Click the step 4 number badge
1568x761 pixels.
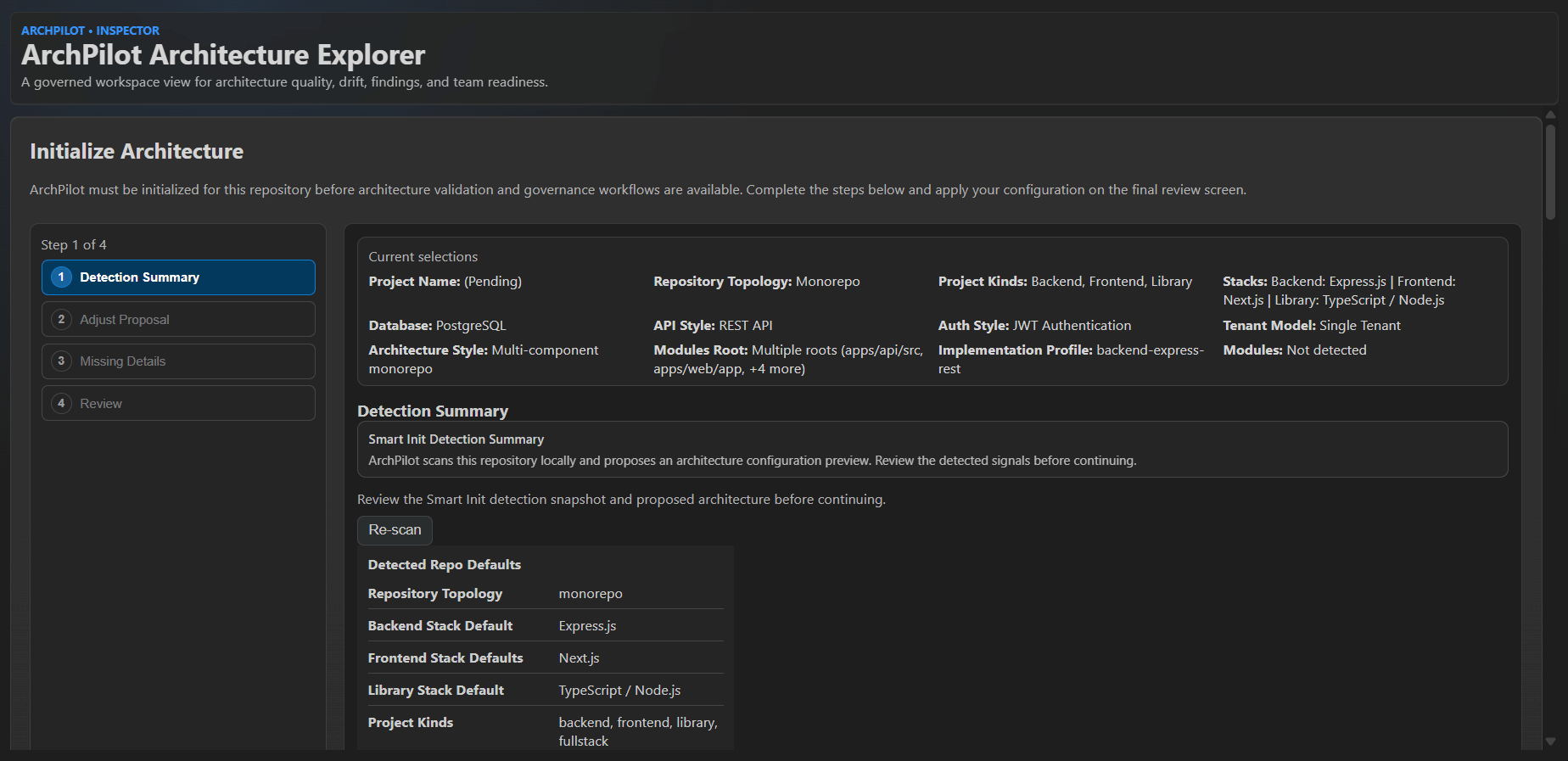point(61,403)
